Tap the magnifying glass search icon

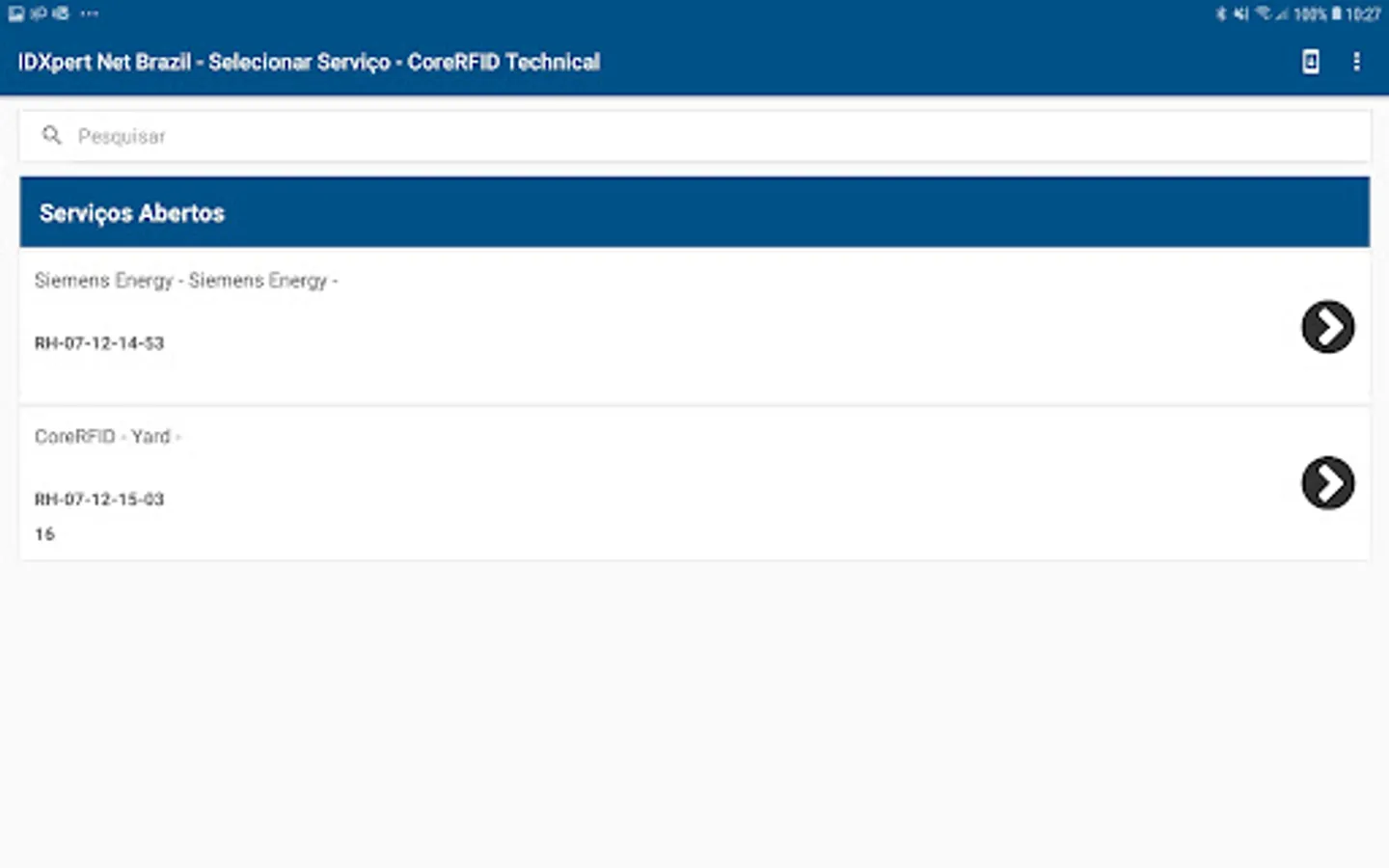click(52, 136)
